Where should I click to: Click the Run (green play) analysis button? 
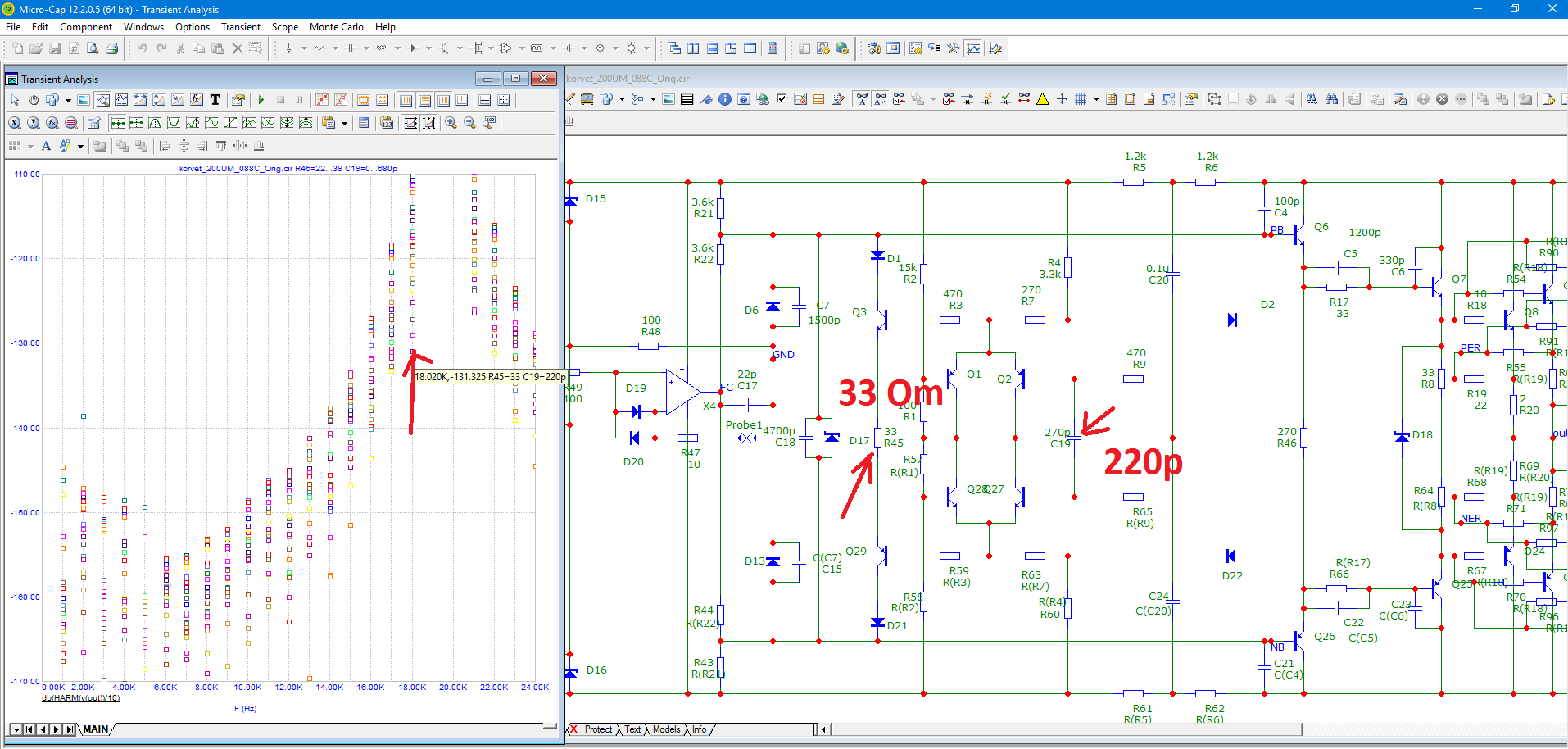pyautogui.click(x=261, y=100)
